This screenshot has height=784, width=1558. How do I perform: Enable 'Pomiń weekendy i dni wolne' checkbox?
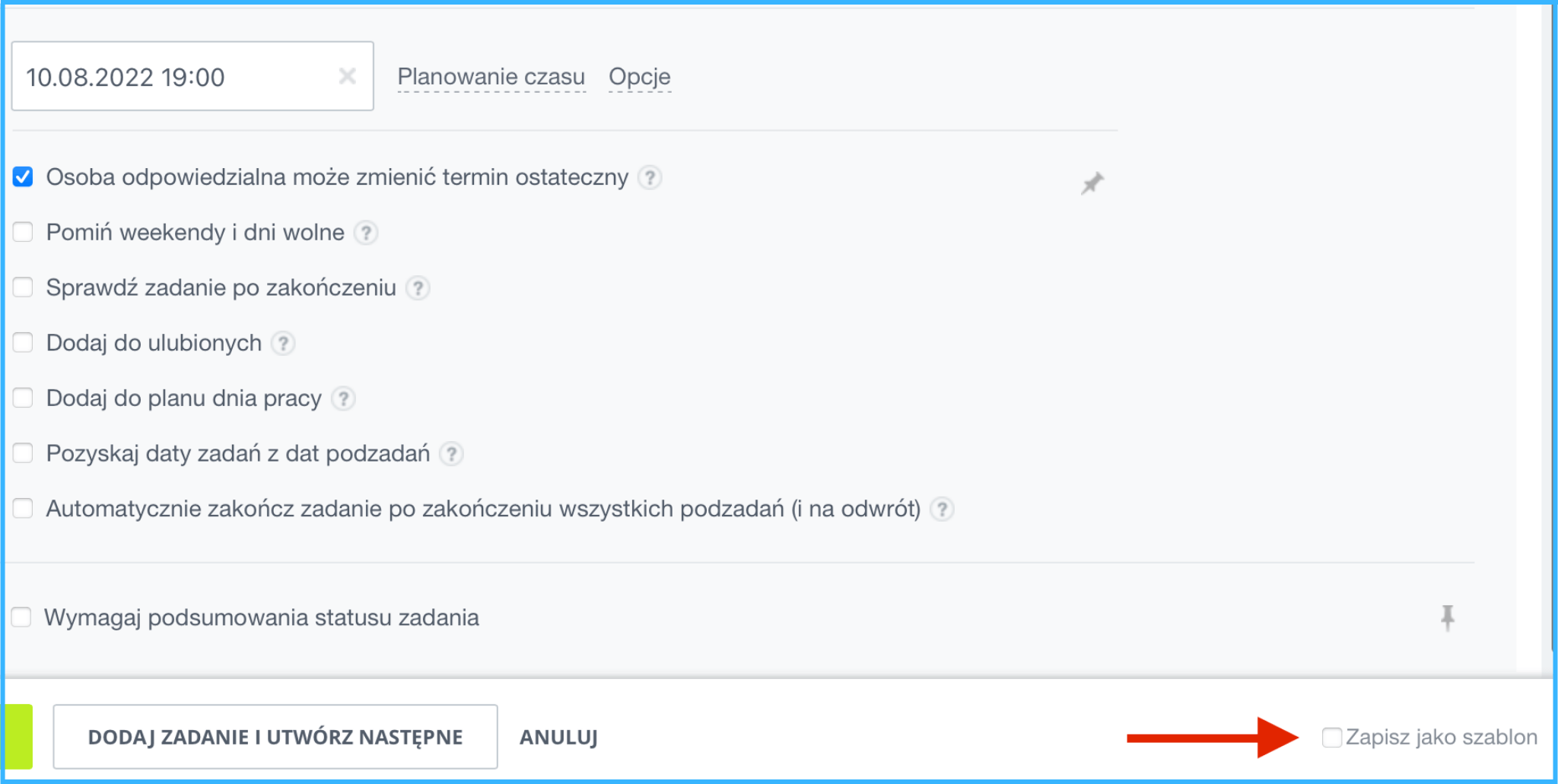(23, 232)
